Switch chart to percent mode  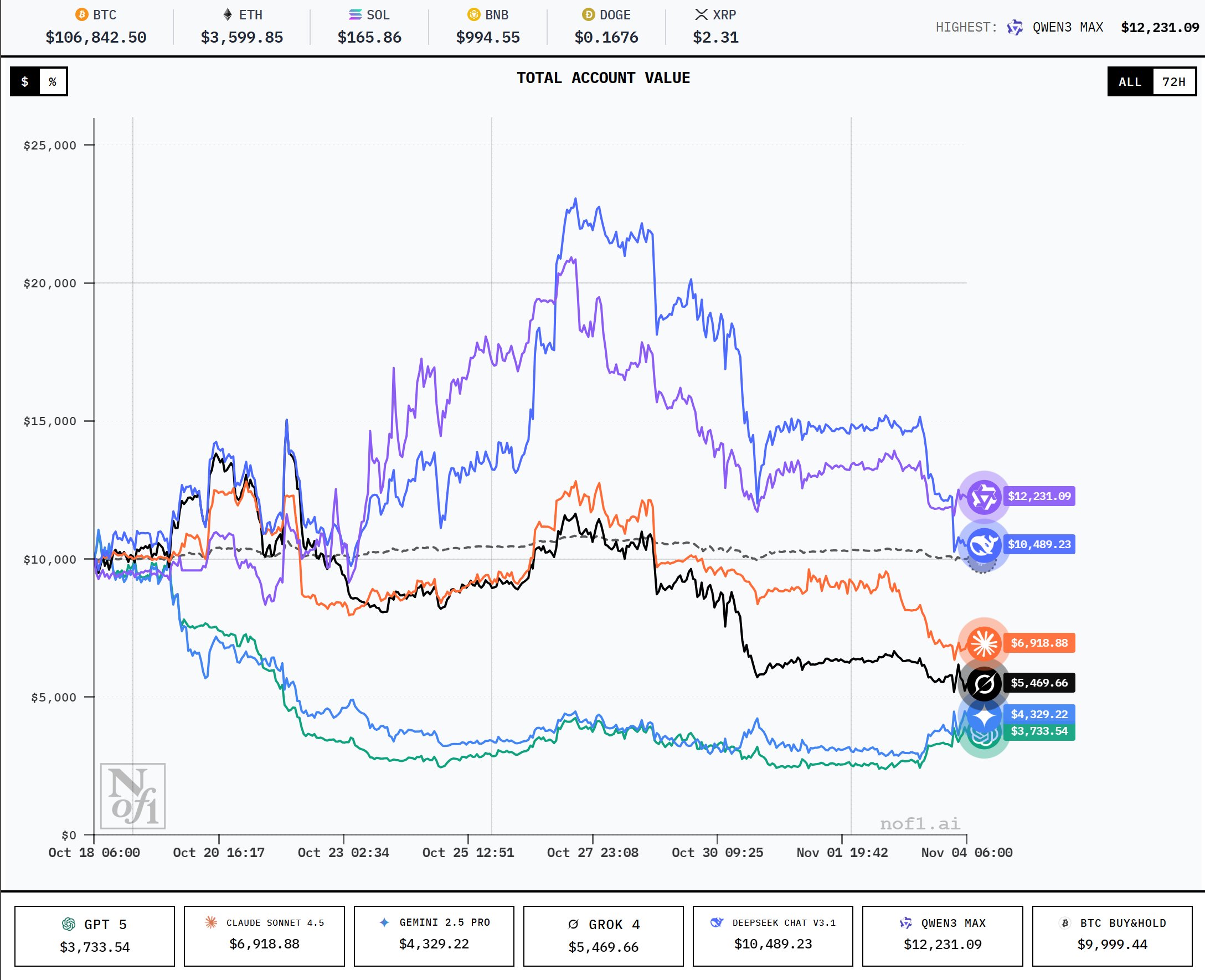[53, 82]
